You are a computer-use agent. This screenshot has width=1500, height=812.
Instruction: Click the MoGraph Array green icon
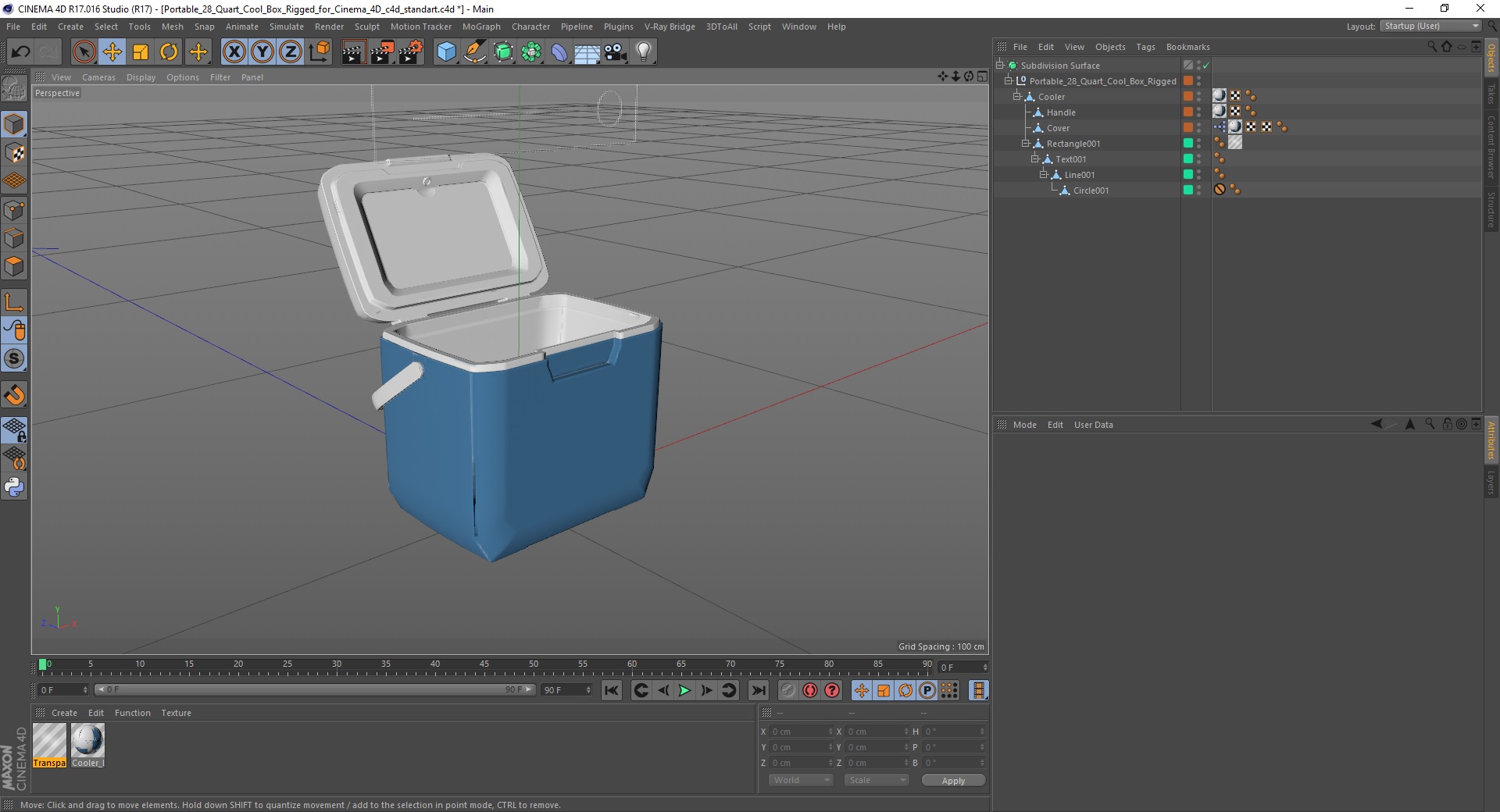tap(531, 52)
